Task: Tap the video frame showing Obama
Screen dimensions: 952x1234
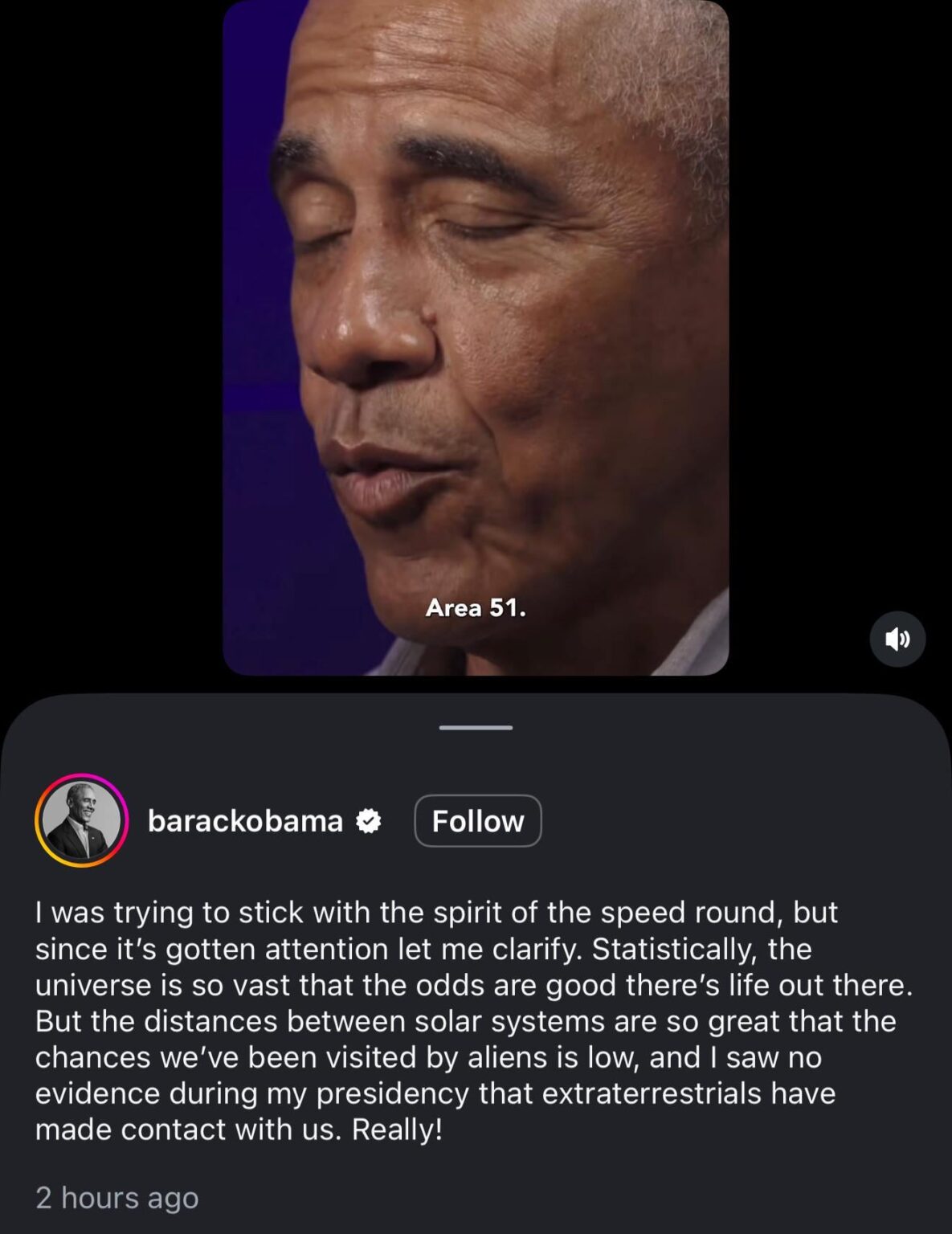Action: pos(476,337)
